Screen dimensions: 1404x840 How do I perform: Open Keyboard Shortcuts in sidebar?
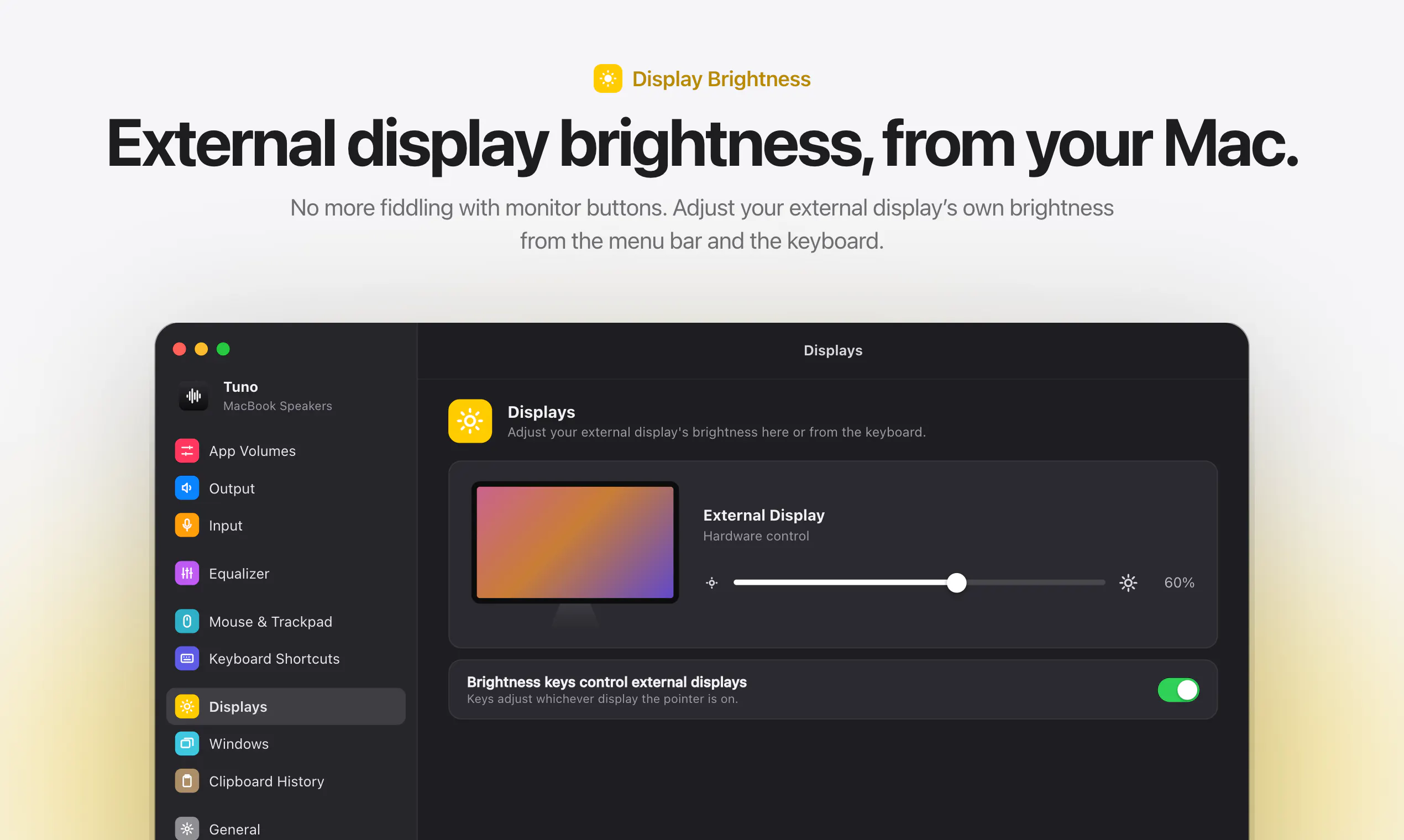(286, 658)
